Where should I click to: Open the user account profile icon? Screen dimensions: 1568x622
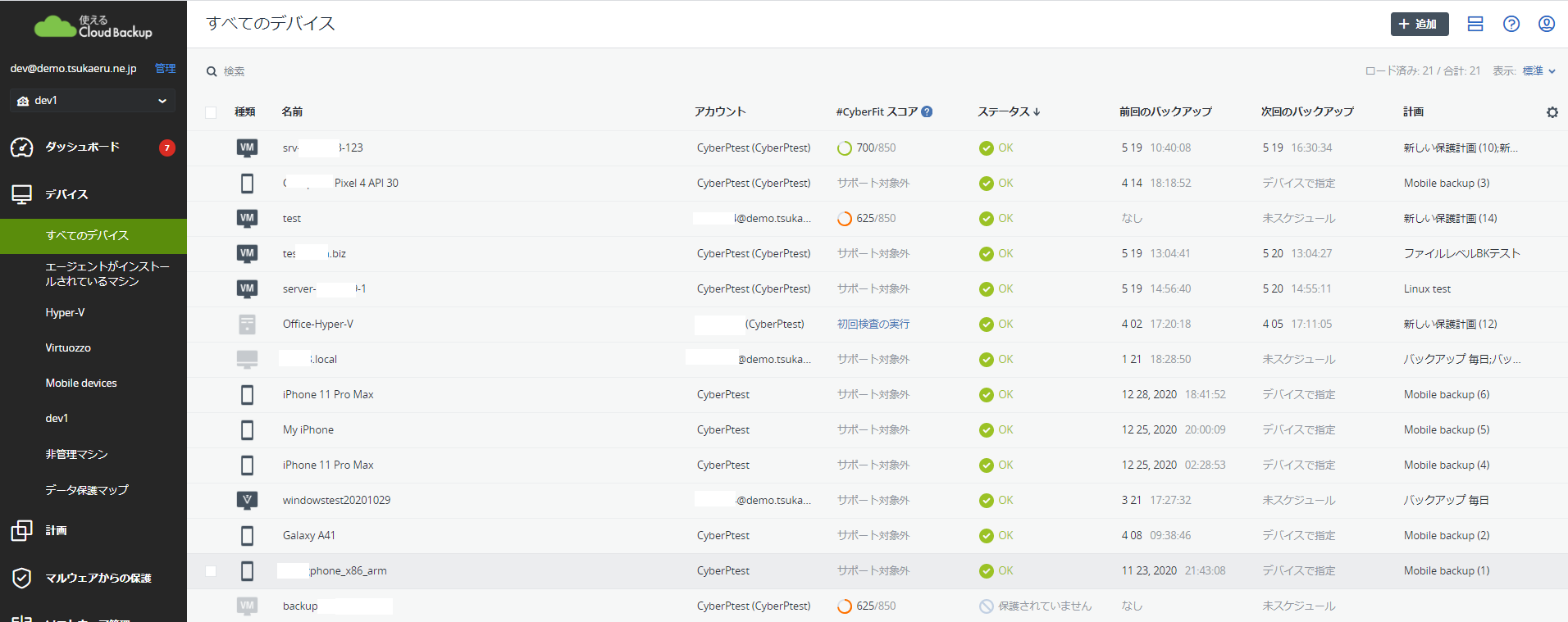pos(1546,24)
